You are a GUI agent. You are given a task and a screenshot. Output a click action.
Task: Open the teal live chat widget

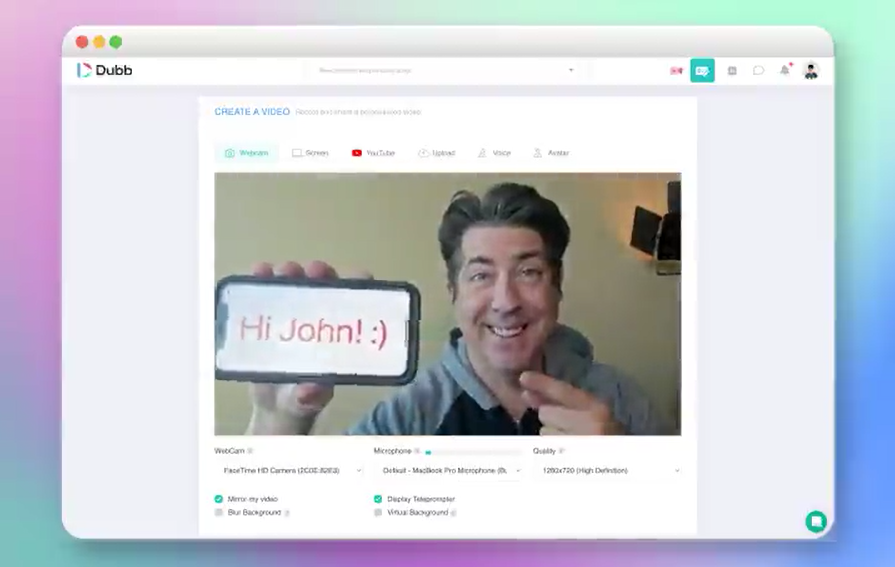[x=816, y=521]
